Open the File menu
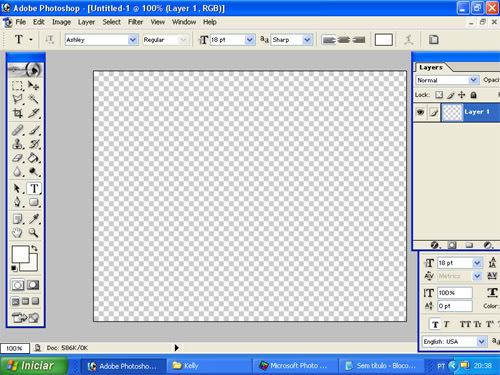Image resolution: width=500 pixels, height=375 pixels. (x=20, y=22)
